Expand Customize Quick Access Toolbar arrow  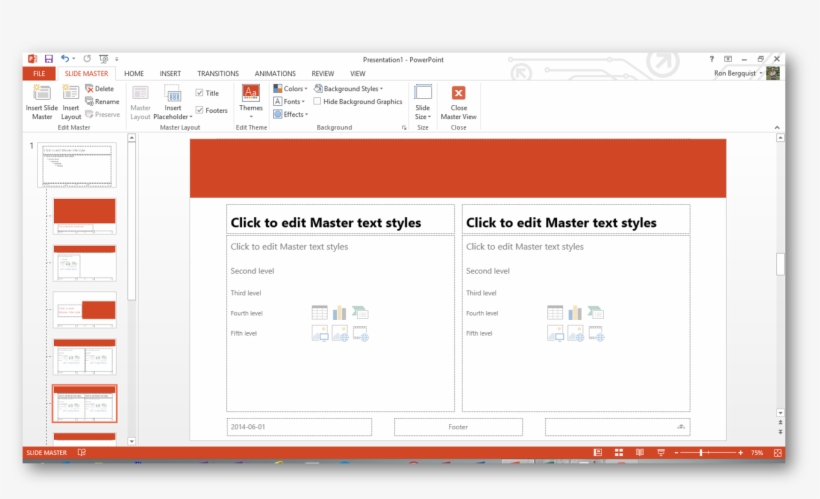pyautogui.click(x=117, y=59)
